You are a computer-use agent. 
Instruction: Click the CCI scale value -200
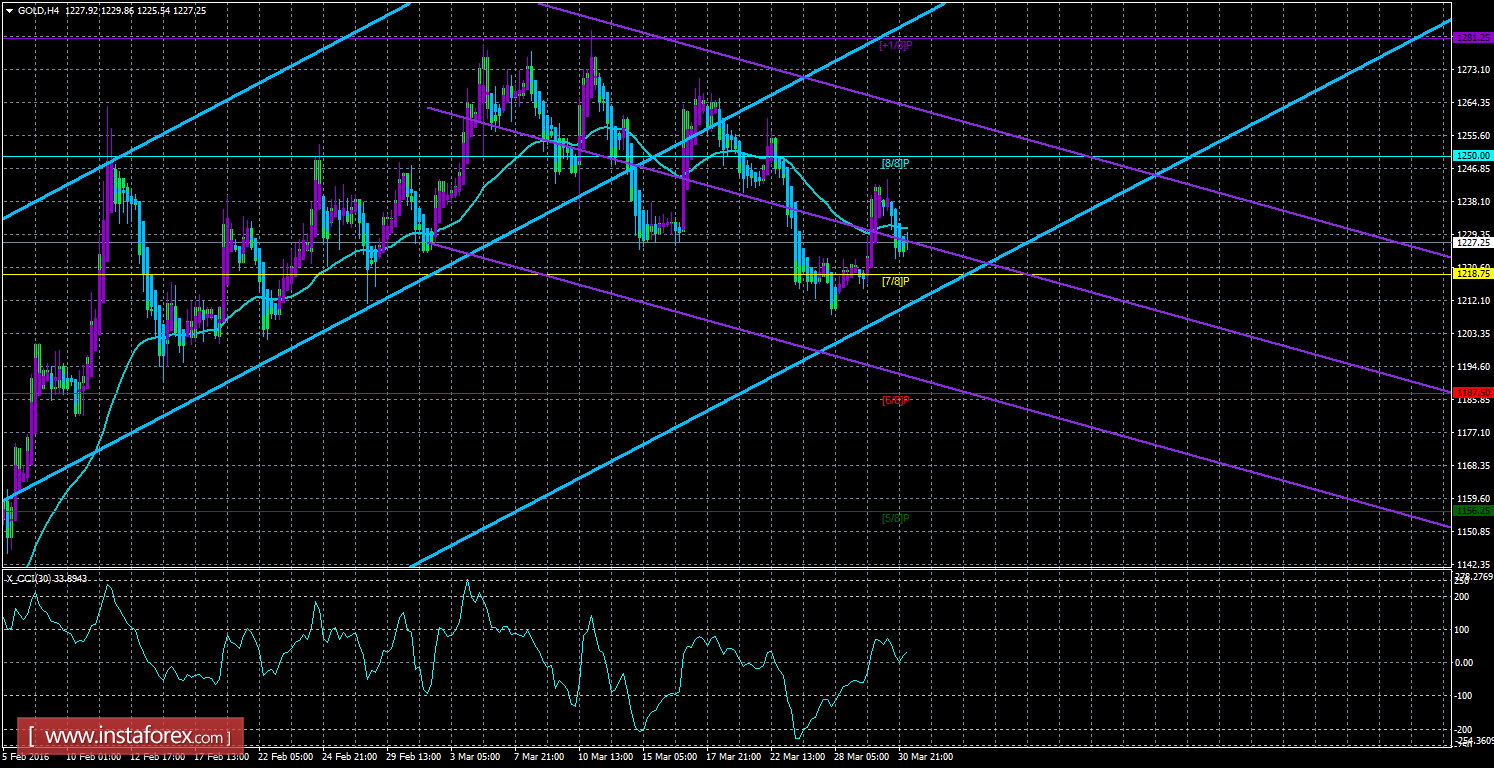[1464, 731]
